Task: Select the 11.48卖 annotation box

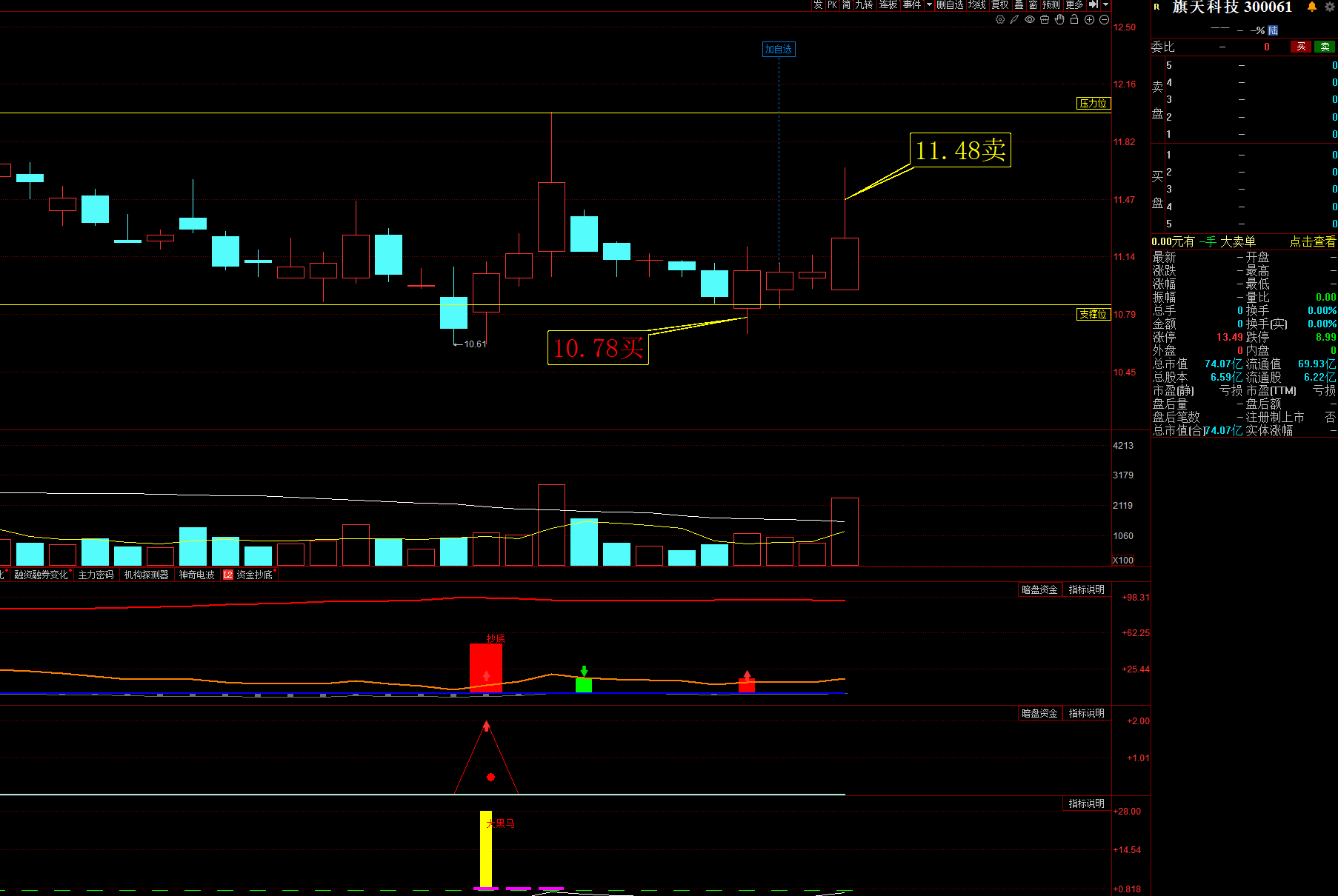Action: (960, 150)
